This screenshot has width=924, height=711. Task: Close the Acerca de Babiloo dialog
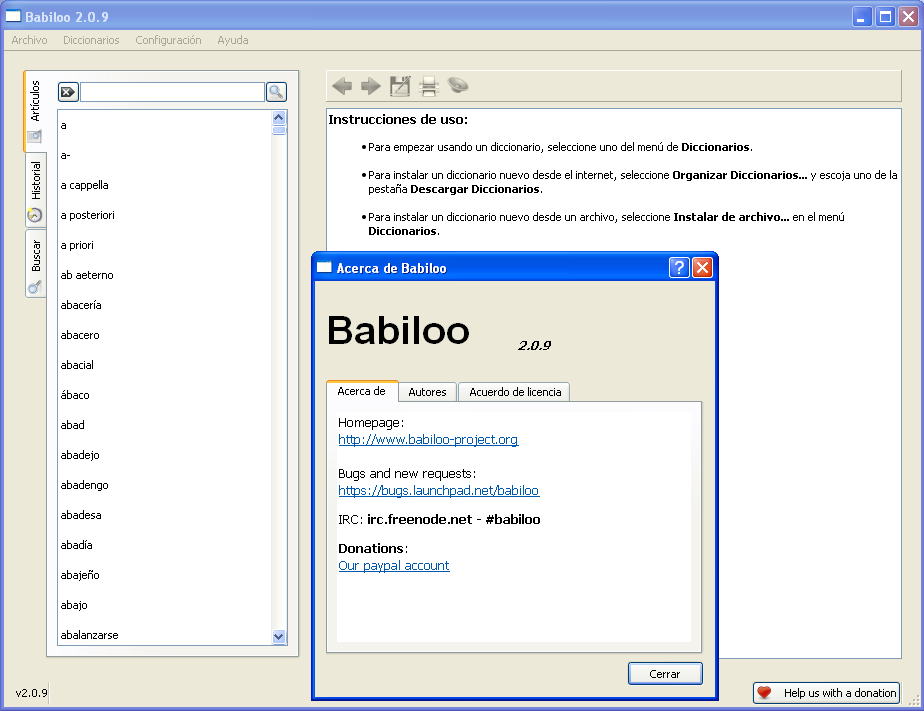(702, 268)
